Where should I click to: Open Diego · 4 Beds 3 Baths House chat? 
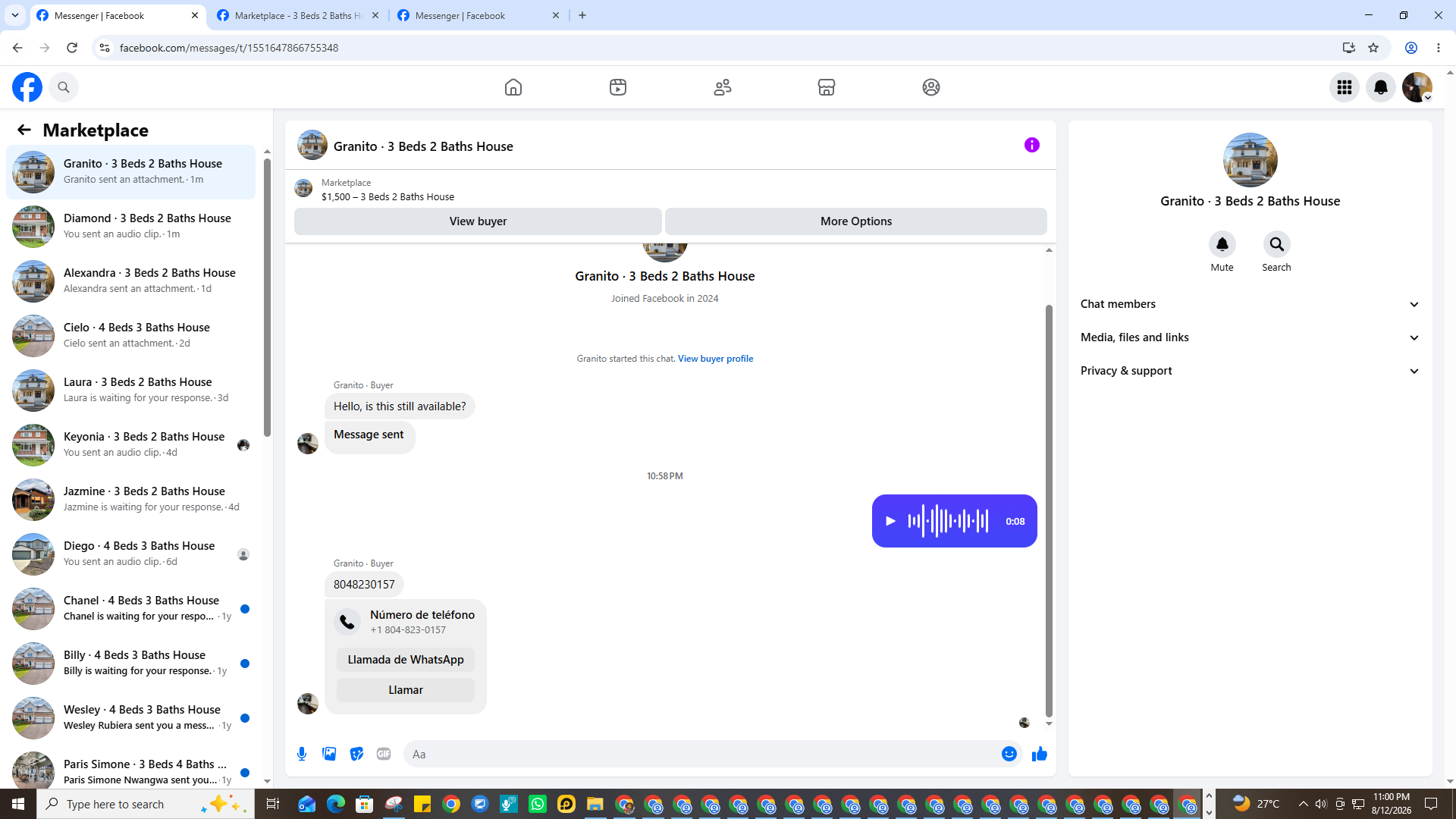pos(131,554)
